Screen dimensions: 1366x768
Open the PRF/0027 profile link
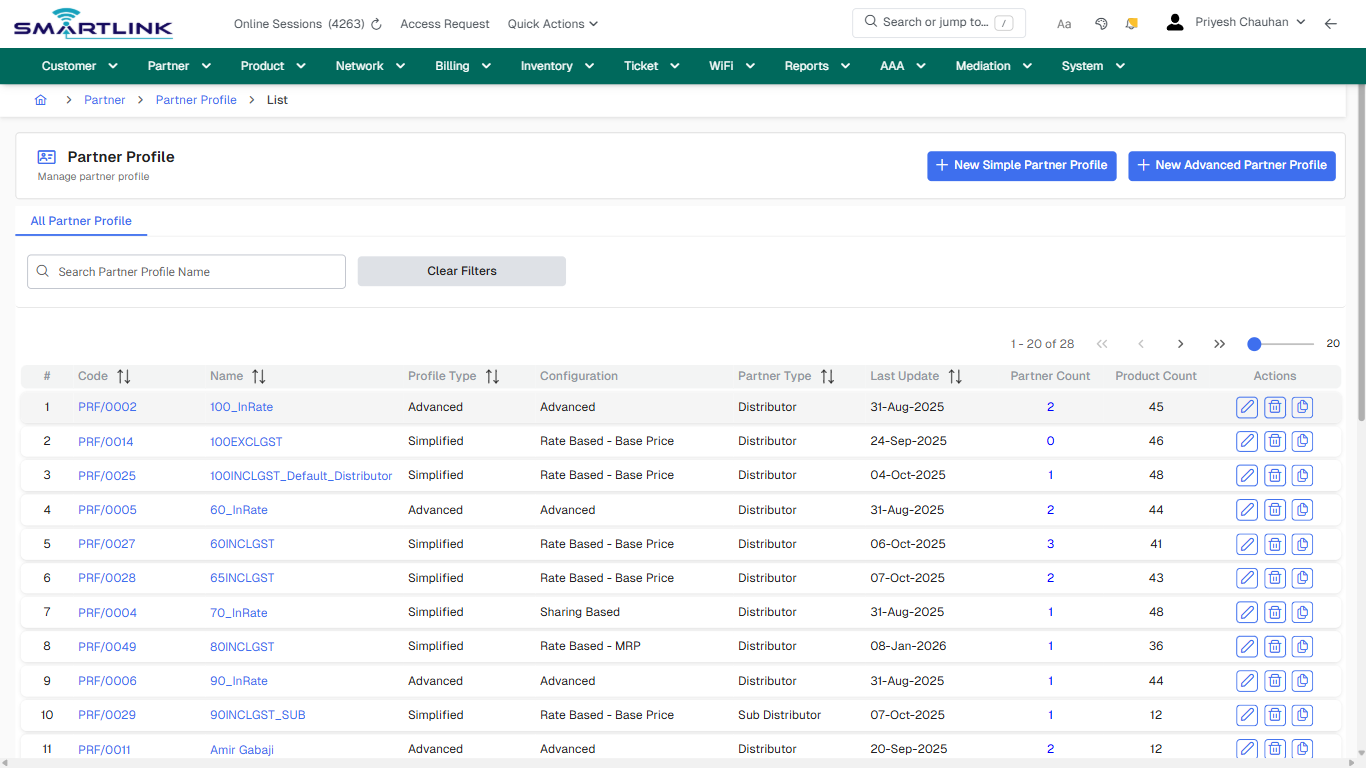point(107,544)
